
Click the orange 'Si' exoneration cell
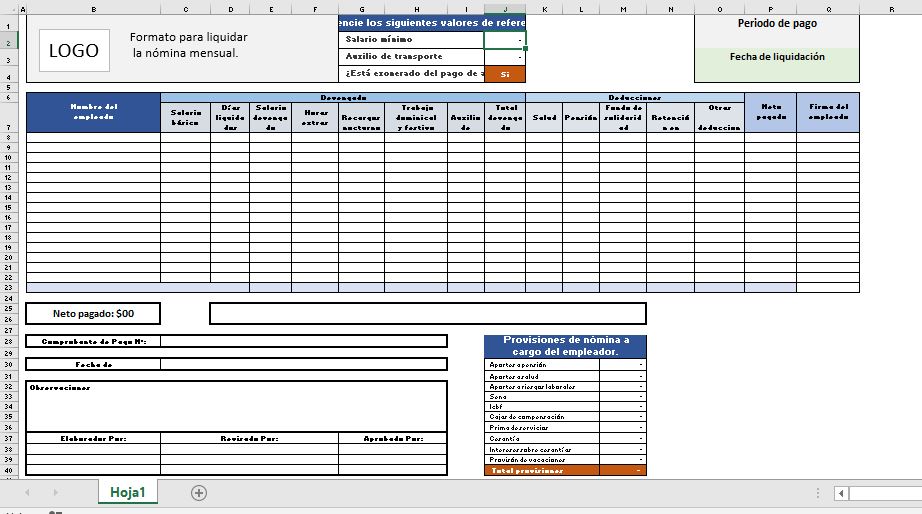[x=505, y=74]
